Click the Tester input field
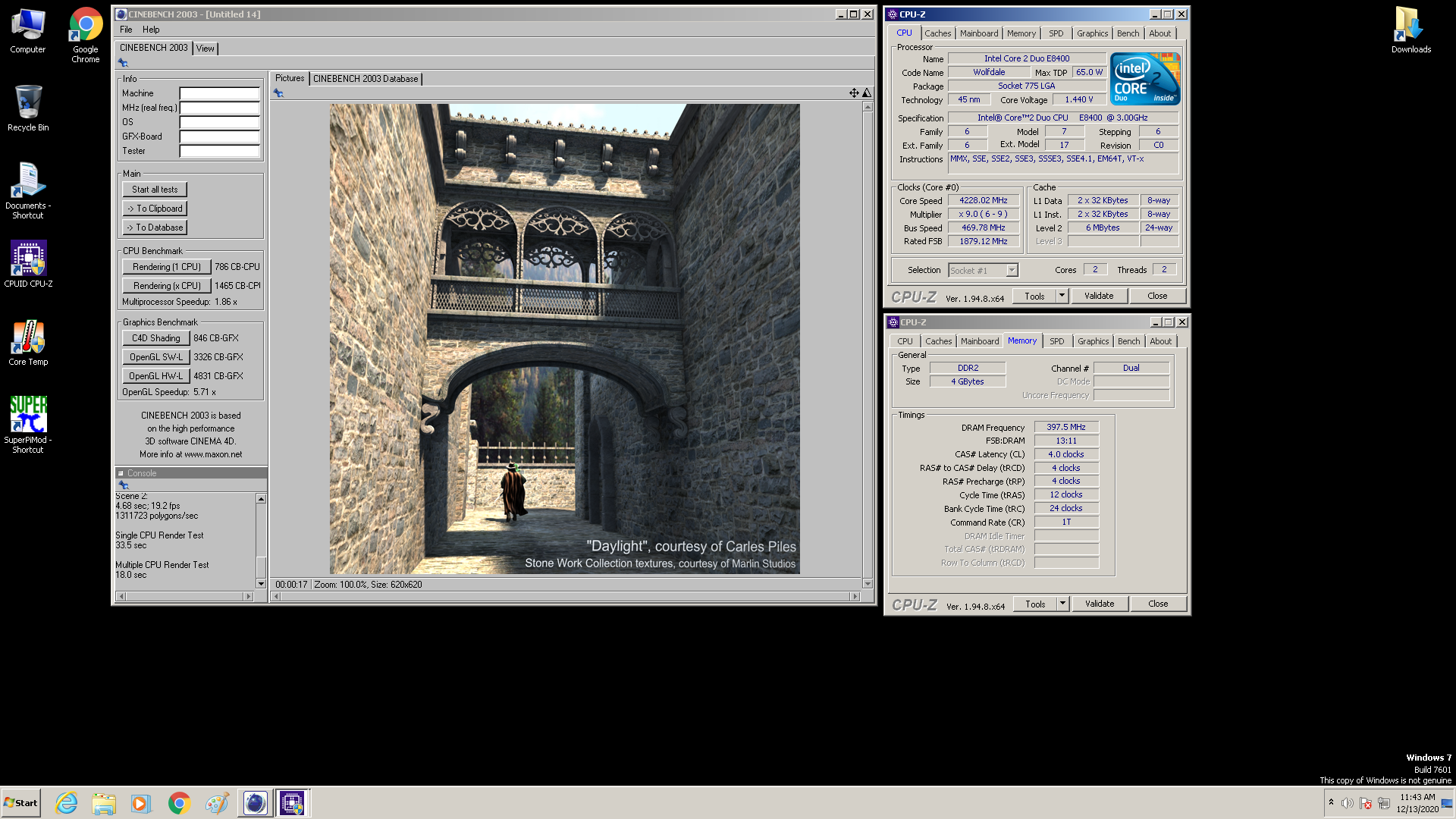Screen dimensions: 1456x819 click(x=220, y=151)
